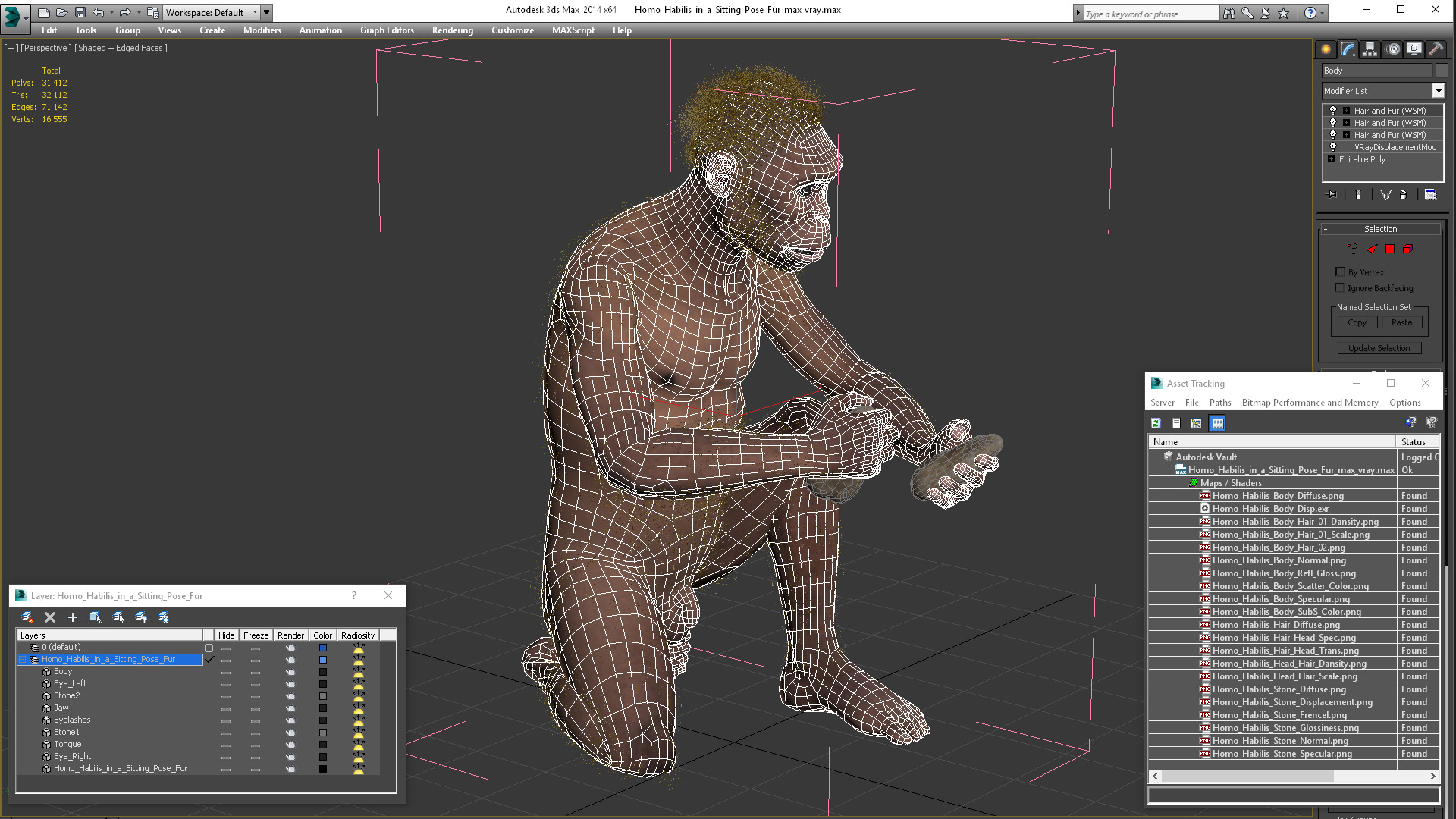Expand third Hair and Fur modifier plus
Viewport: 1456px width, 819px height.
coord(1347,134)
